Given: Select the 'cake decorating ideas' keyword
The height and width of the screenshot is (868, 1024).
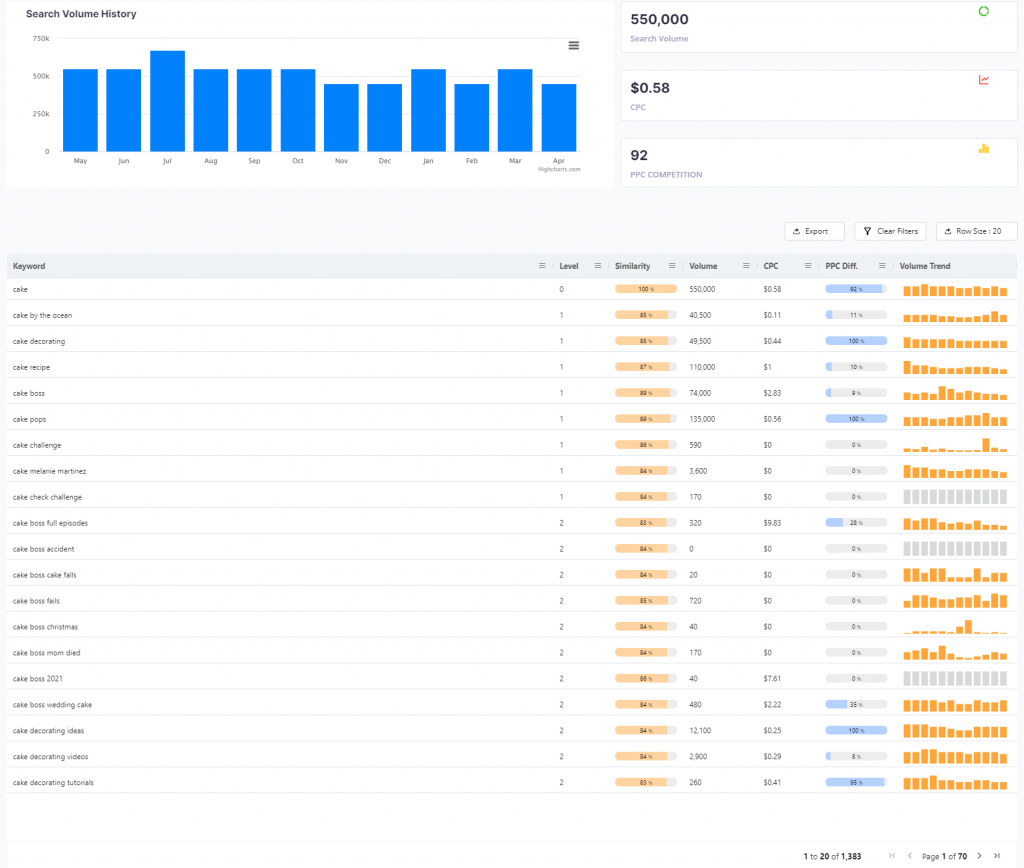Looking at the screenshot, I should coord(48,731).
